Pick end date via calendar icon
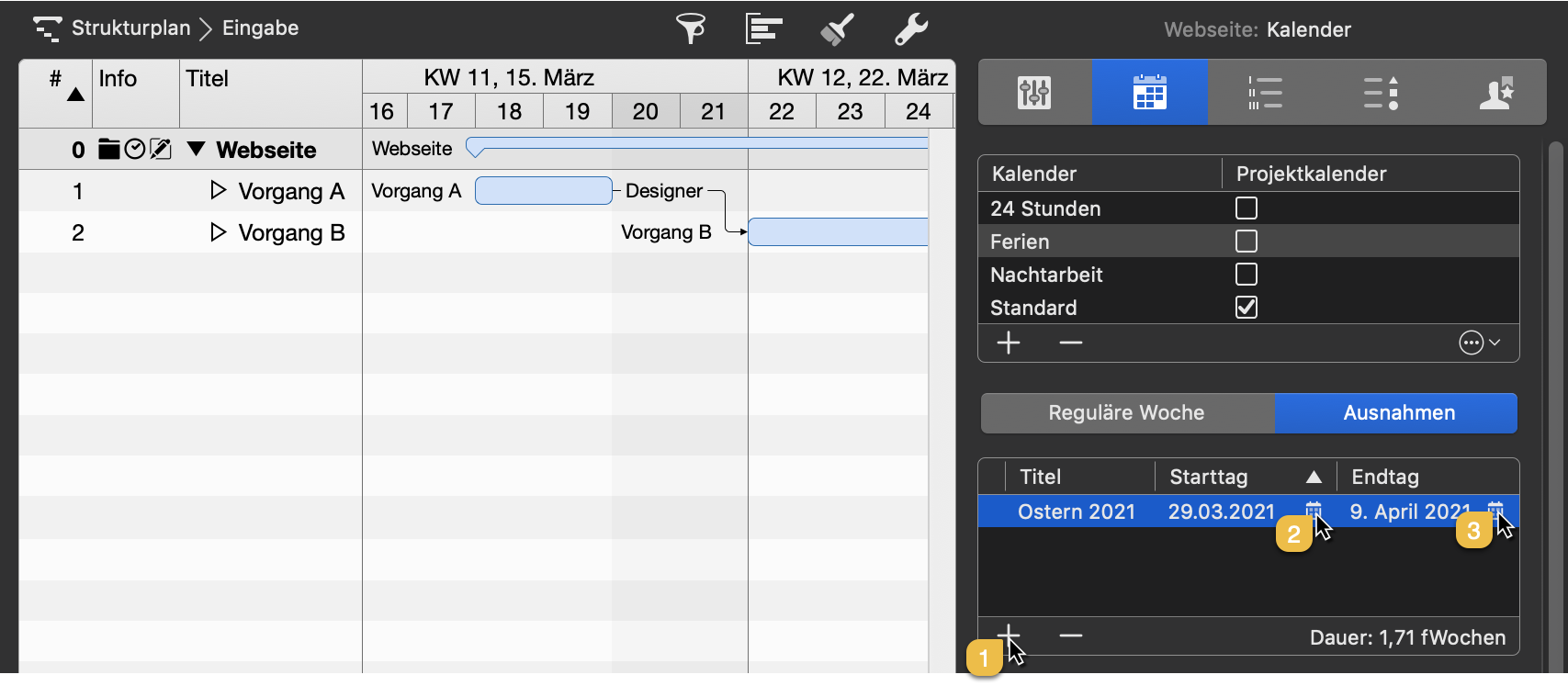This screenshot has width=1568, height=686. click(1495, 511)
